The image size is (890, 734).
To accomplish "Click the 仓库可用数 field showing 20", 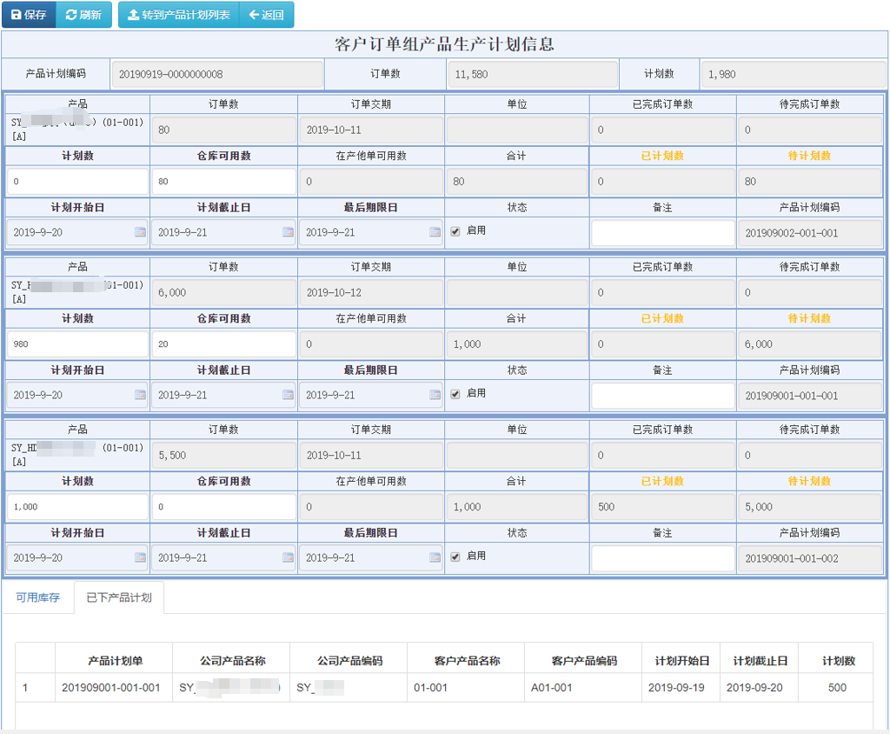I will [x=223, y=344].
